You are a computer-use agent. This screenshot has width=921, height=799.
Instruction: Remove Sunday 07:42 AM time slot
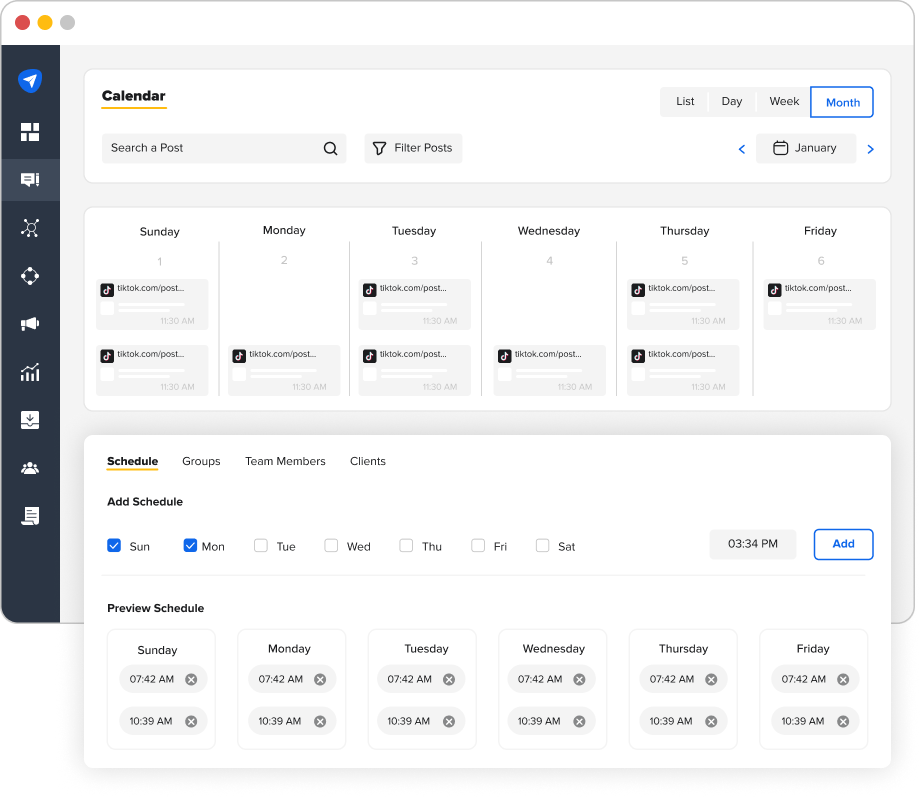[x=191, y=679]
